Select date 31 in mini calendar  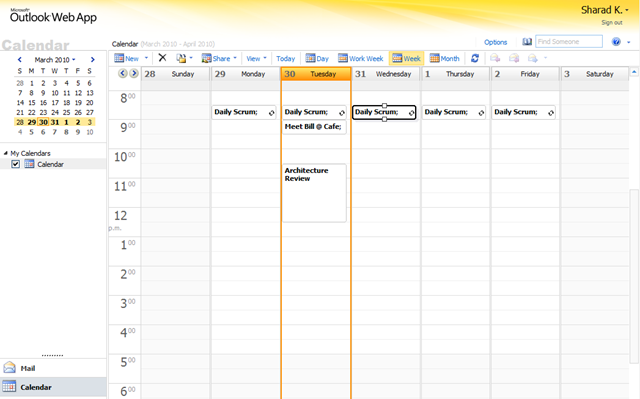(55, 122)
